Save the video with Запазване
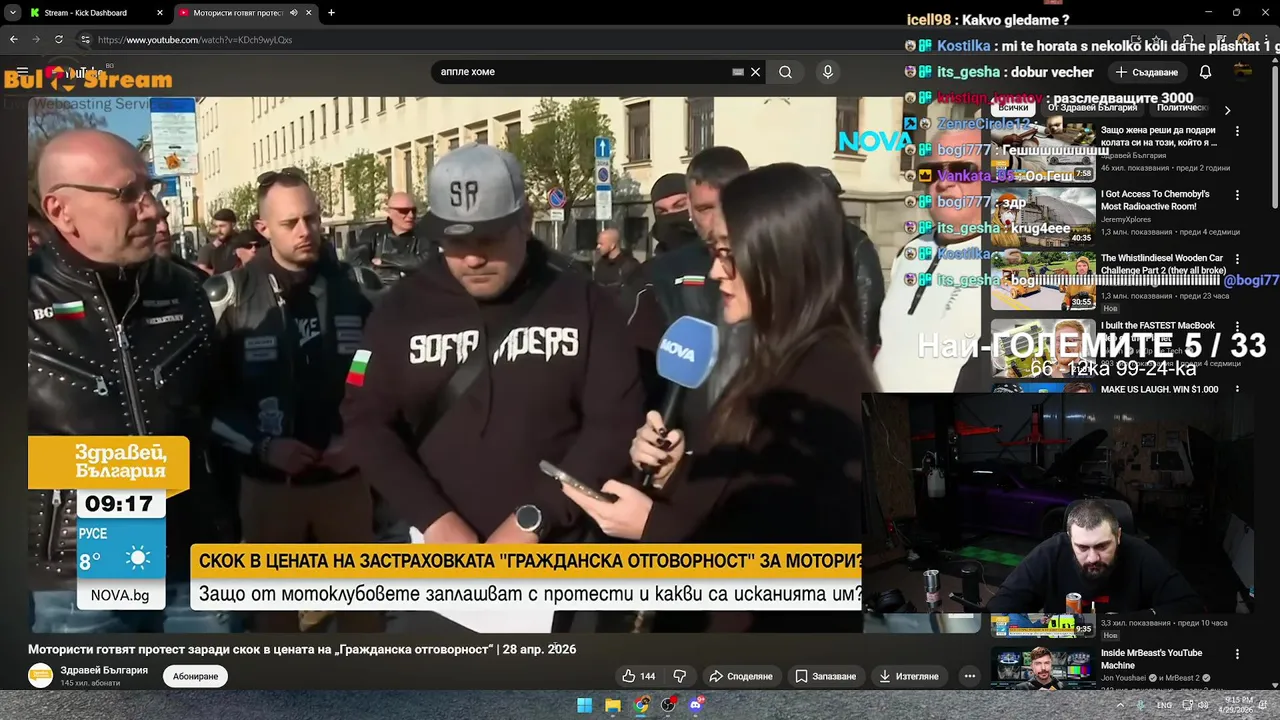 826,676
